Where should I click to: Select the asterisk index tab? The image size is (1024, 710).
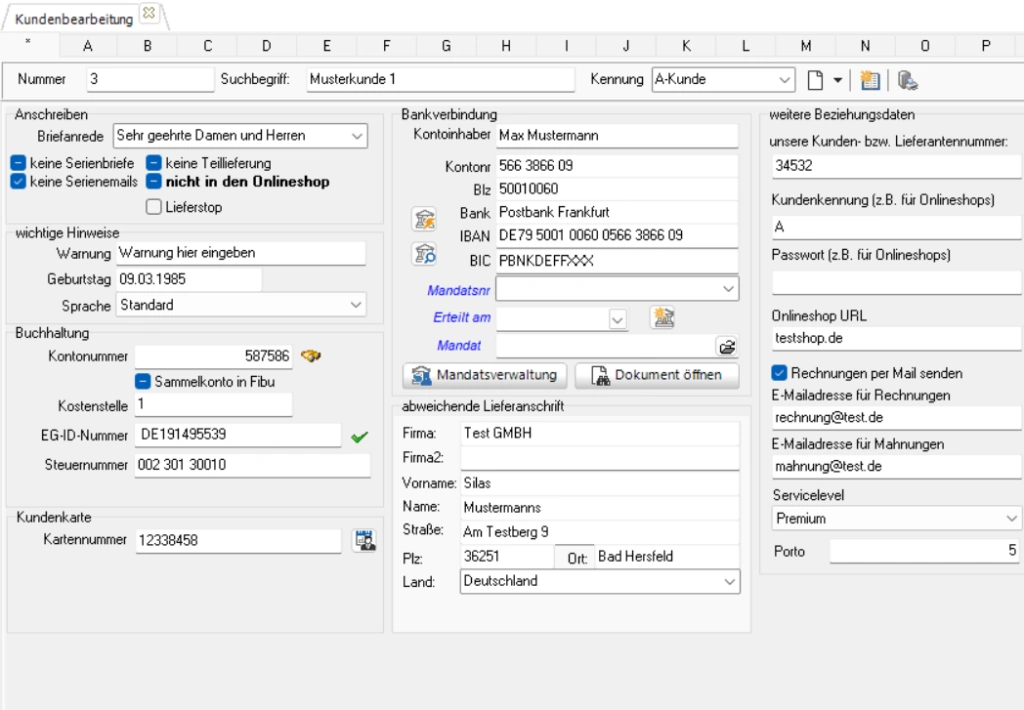pyautogui.click(x=28, y=44)
